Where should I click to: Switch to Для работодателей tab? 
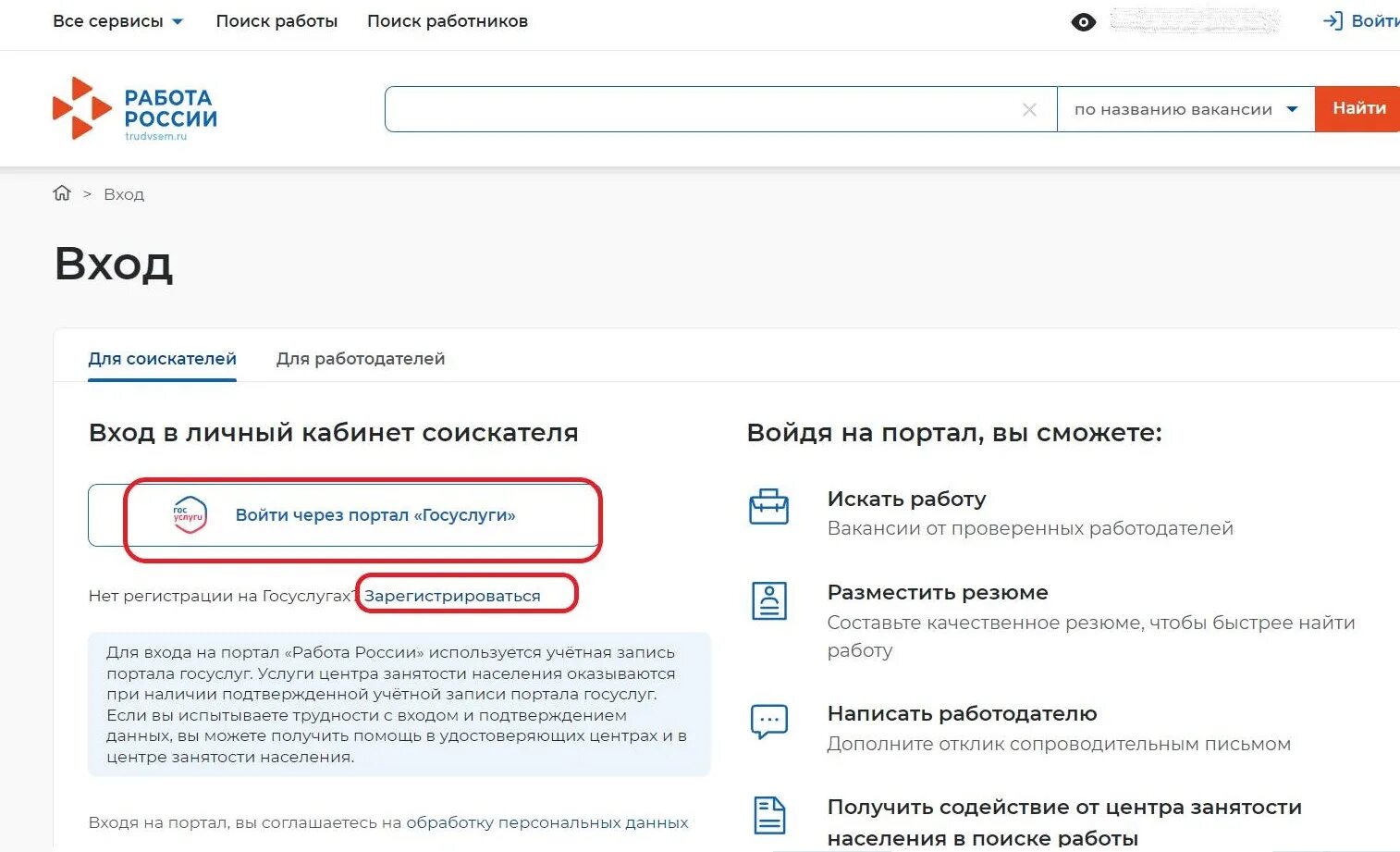point(361,359)
